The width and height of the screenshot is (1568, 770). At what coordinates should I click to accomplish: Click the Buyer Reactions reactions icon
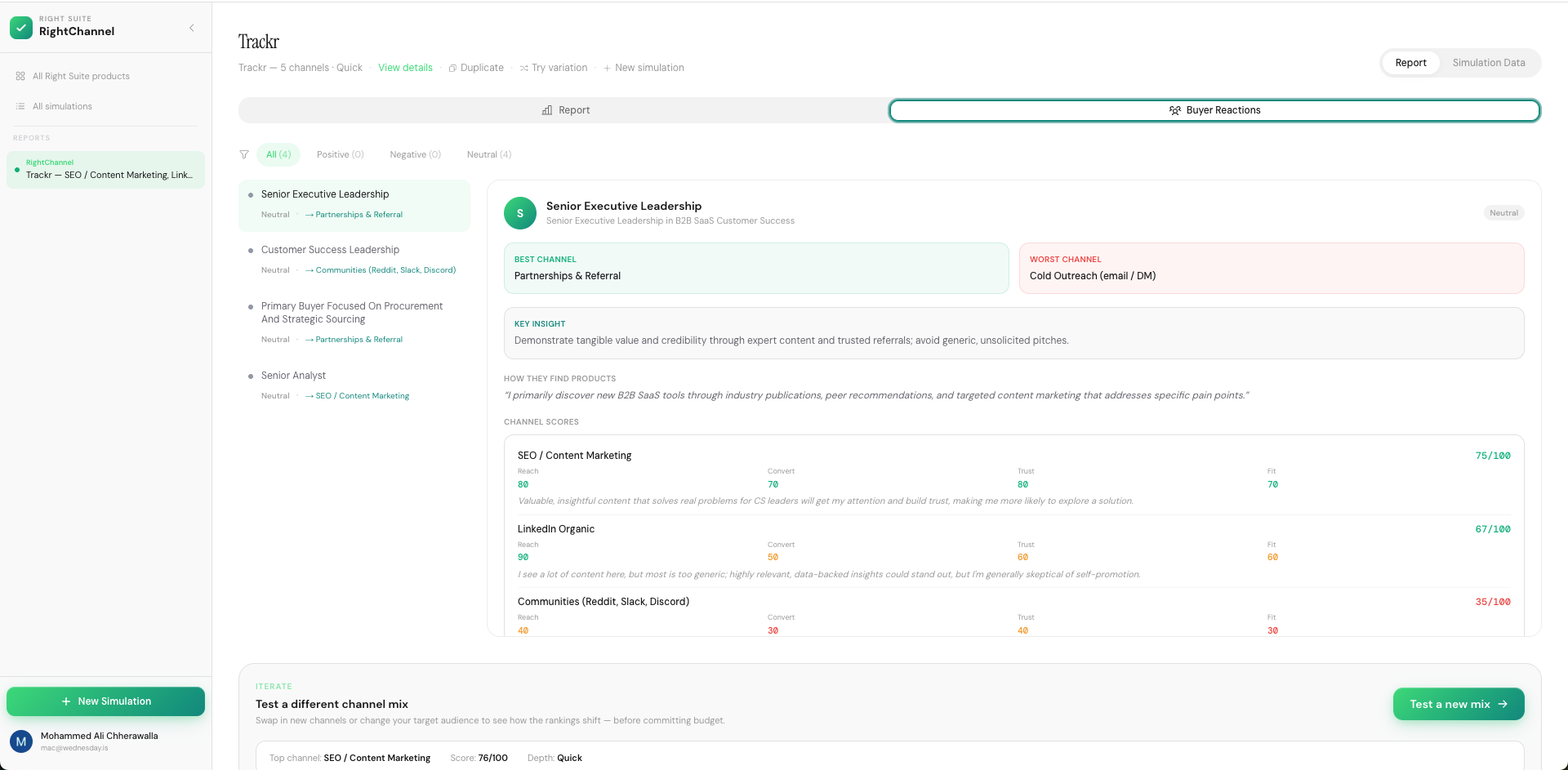(1176, 109)
